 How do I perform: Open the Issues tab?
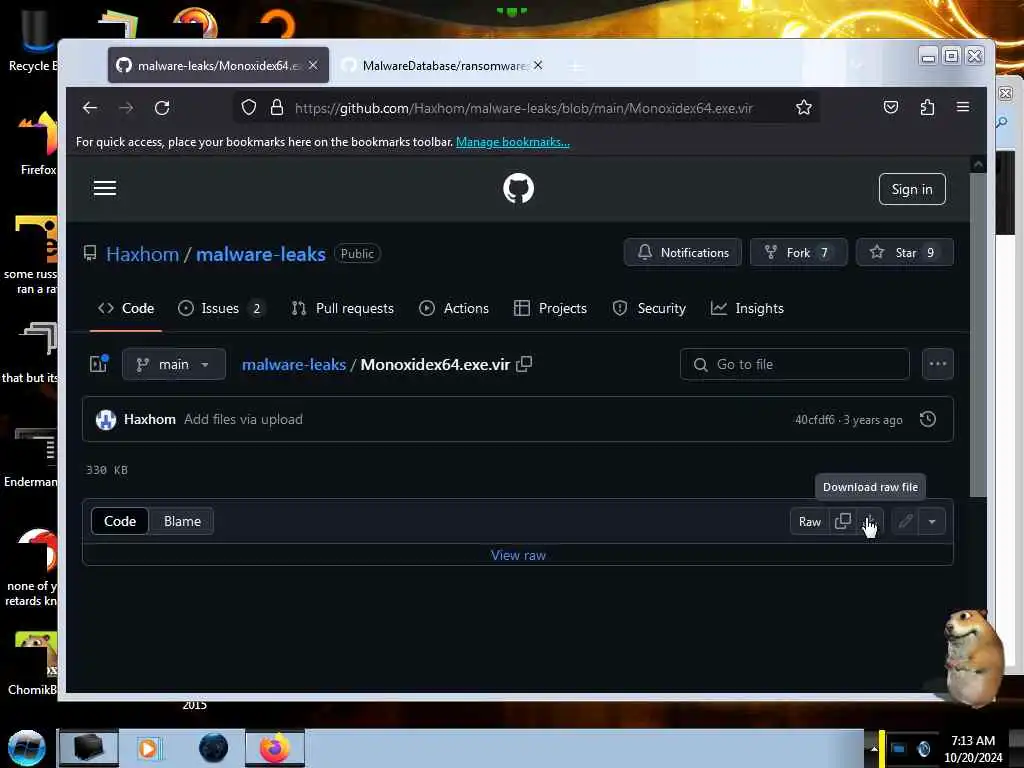(221, 308)
